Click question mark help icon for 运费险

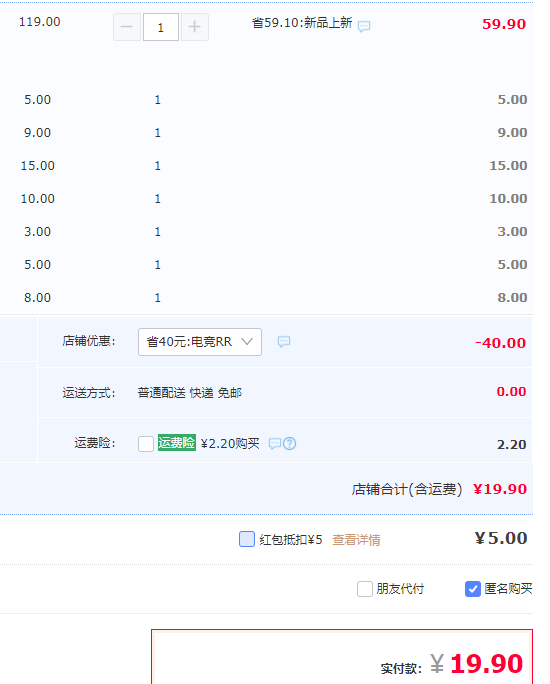[290, 444]
